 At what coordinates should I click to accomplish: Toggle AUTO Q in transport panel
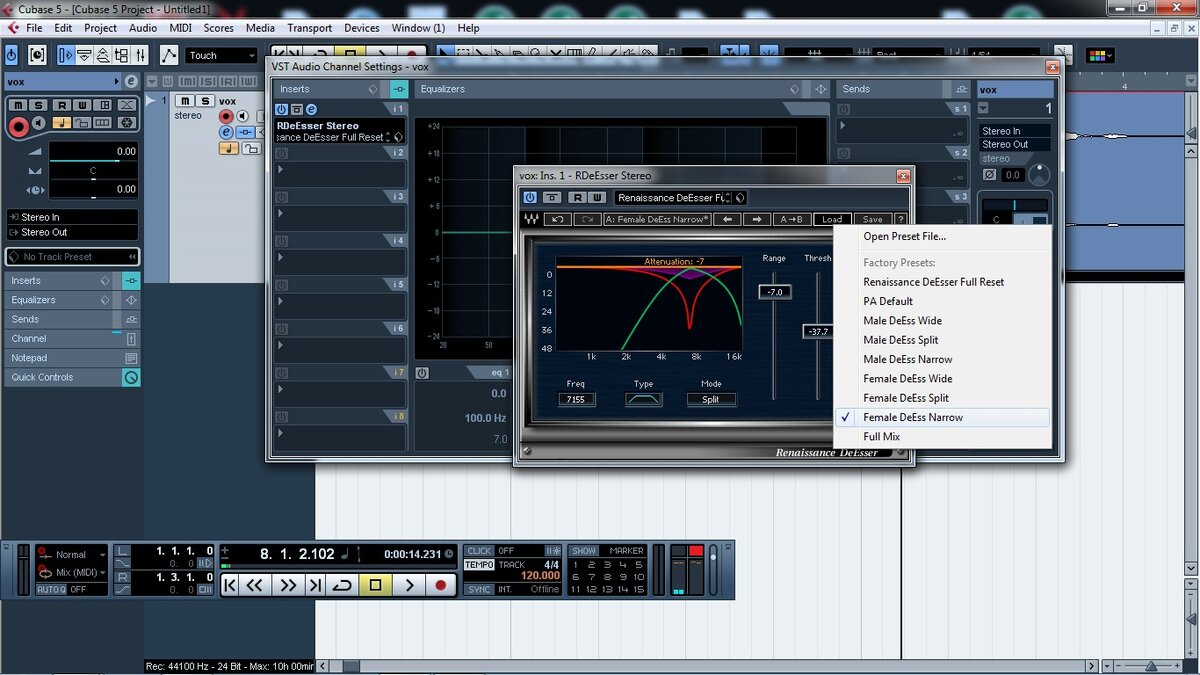click(51, 589)
